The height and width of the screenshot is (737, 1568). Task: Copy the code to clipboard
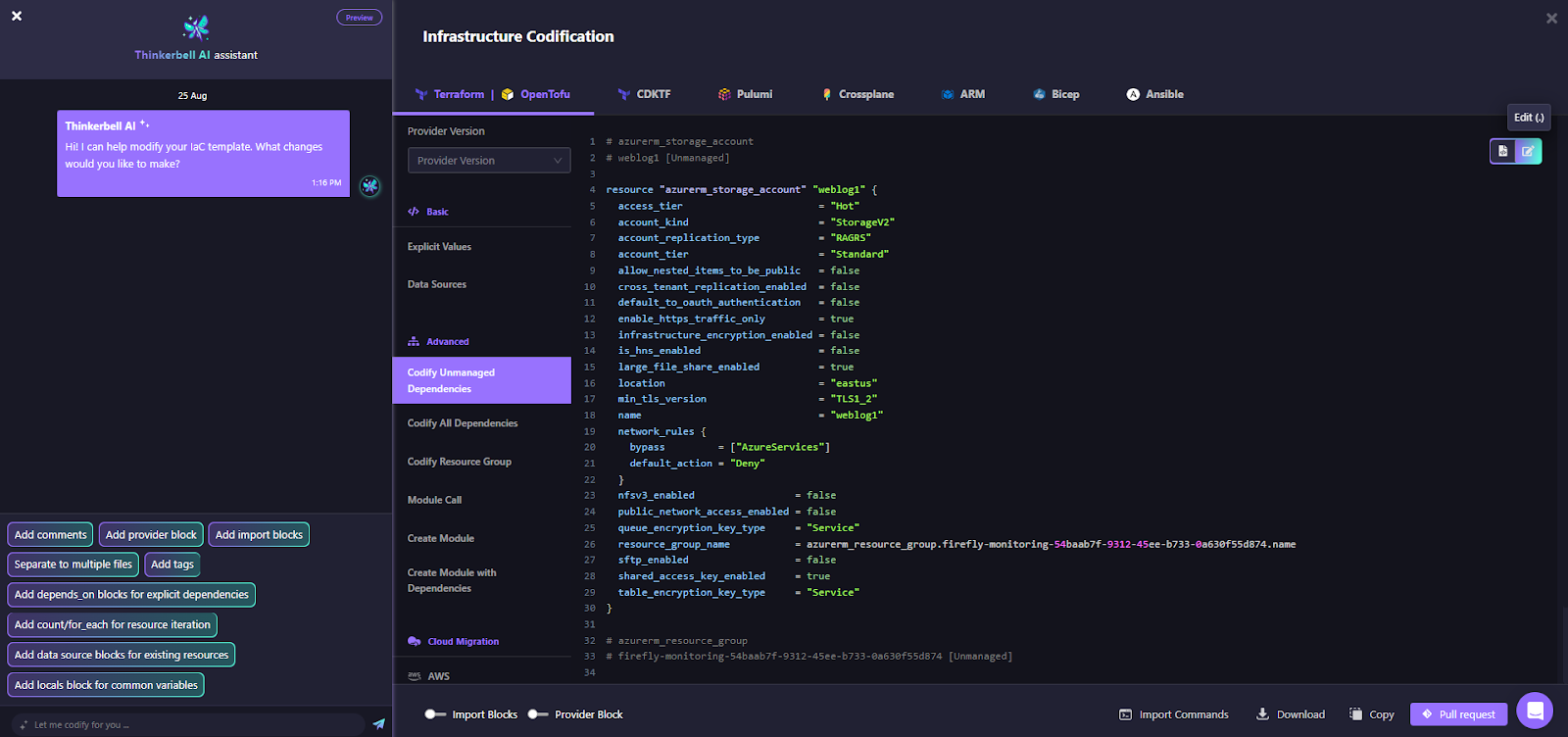[x=1372, y=714]
